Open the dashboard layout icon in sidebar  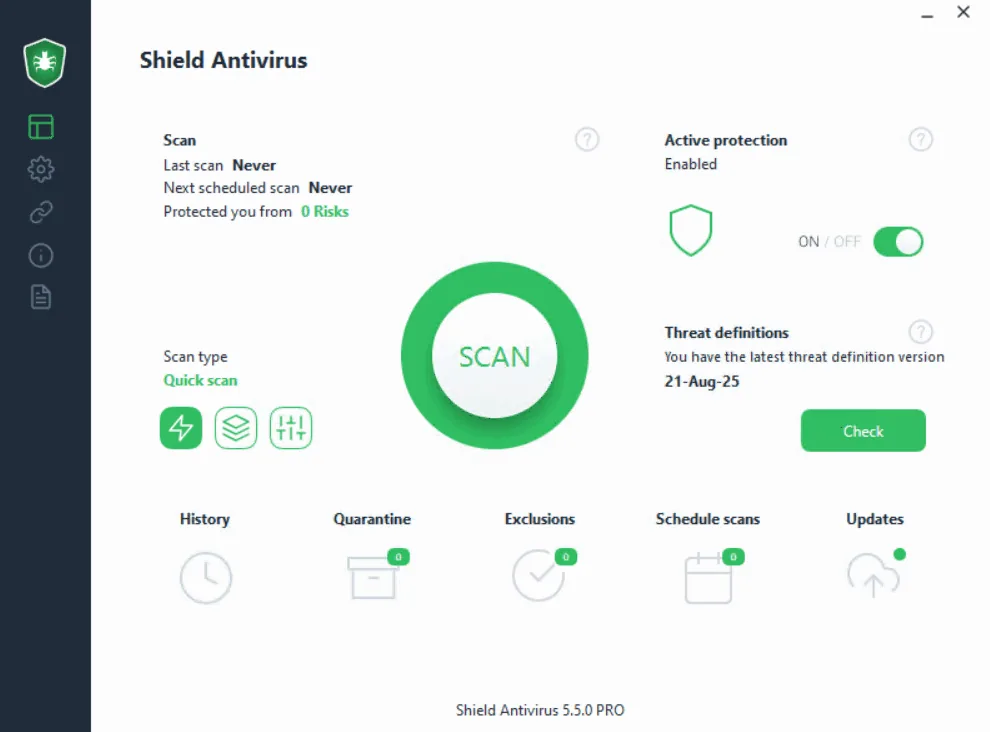coord(41,127)
